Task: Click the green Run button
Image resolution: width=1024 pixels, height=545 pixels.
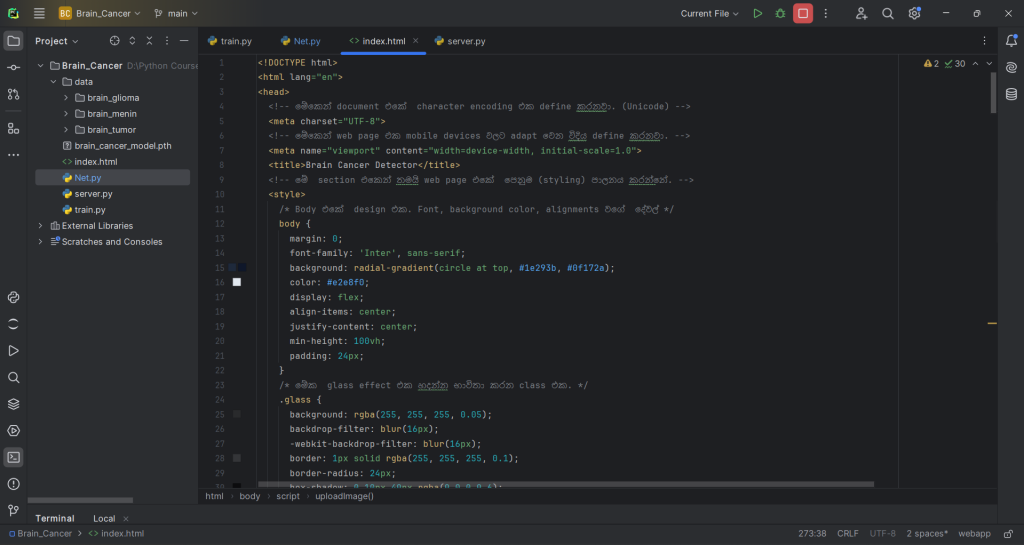Action: 757,13
